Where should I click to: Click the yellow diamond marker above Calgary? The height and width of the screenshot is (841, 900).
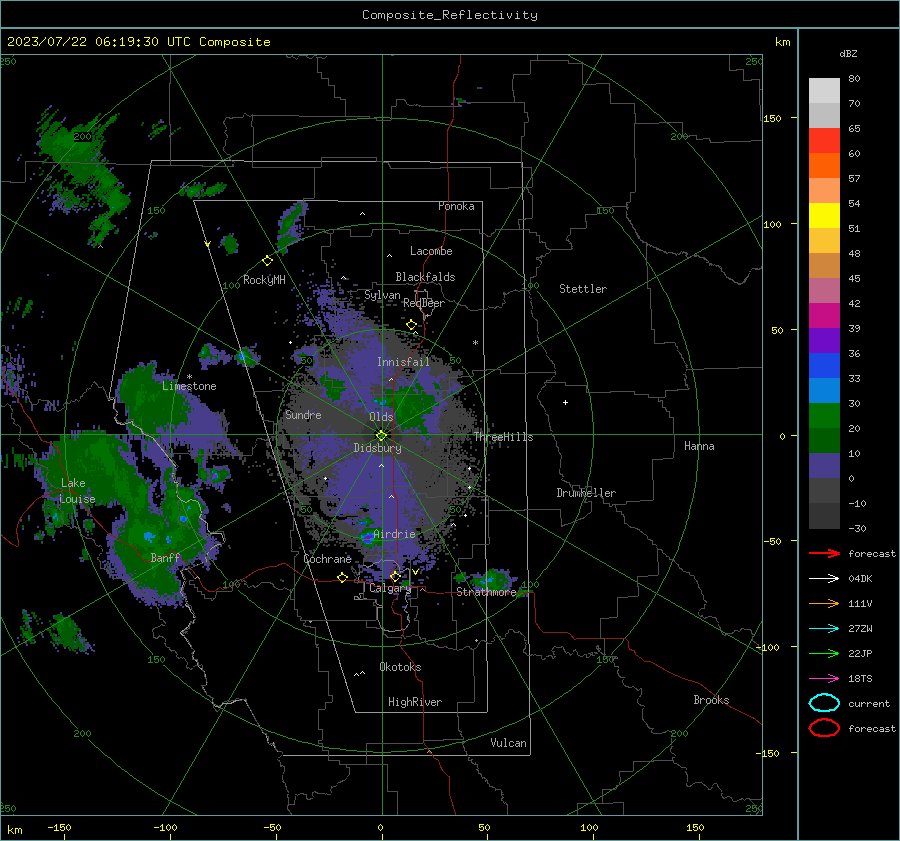pos(395,576)
